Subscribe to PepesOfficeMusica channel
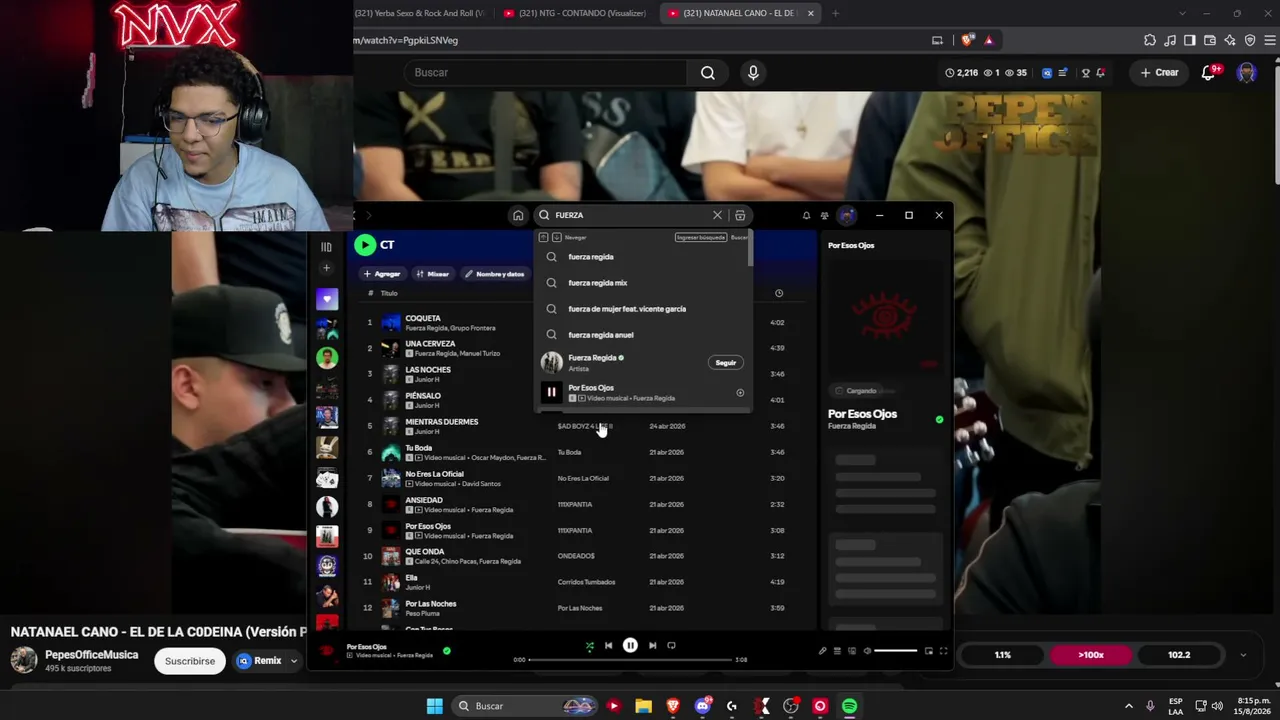Image resolution: width=1280 pixels, height=720 pixels. pyautogui.click(x=190, y=661)
